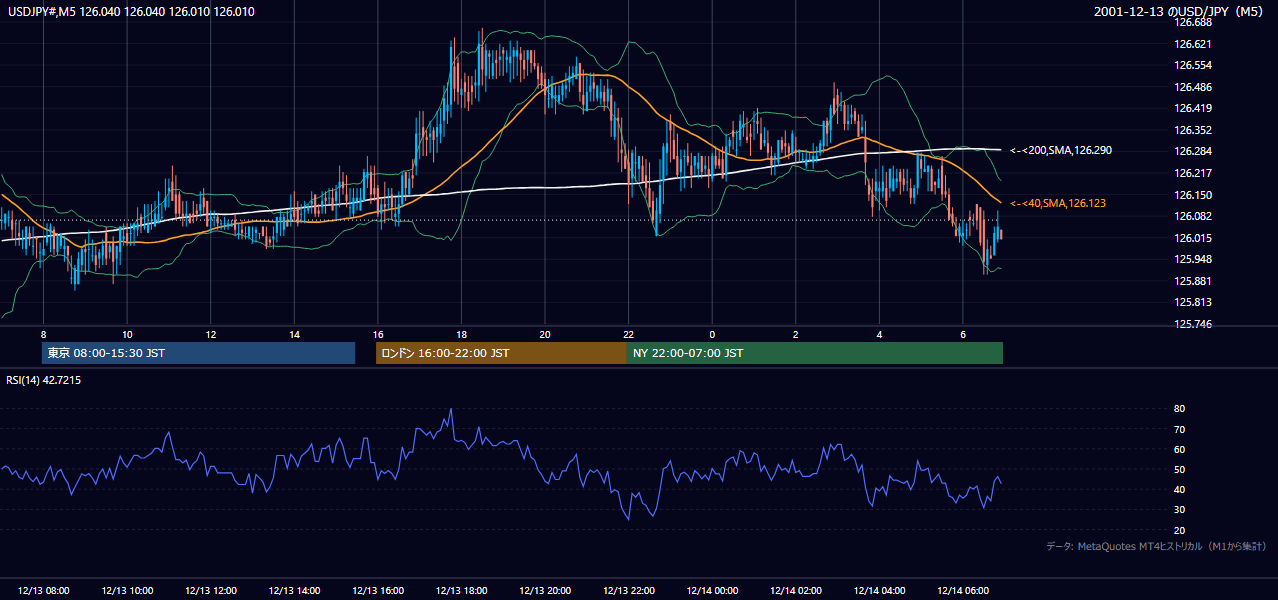
Task: Click the 12/13 12:00 time label
Action: (x=210, y=591)
